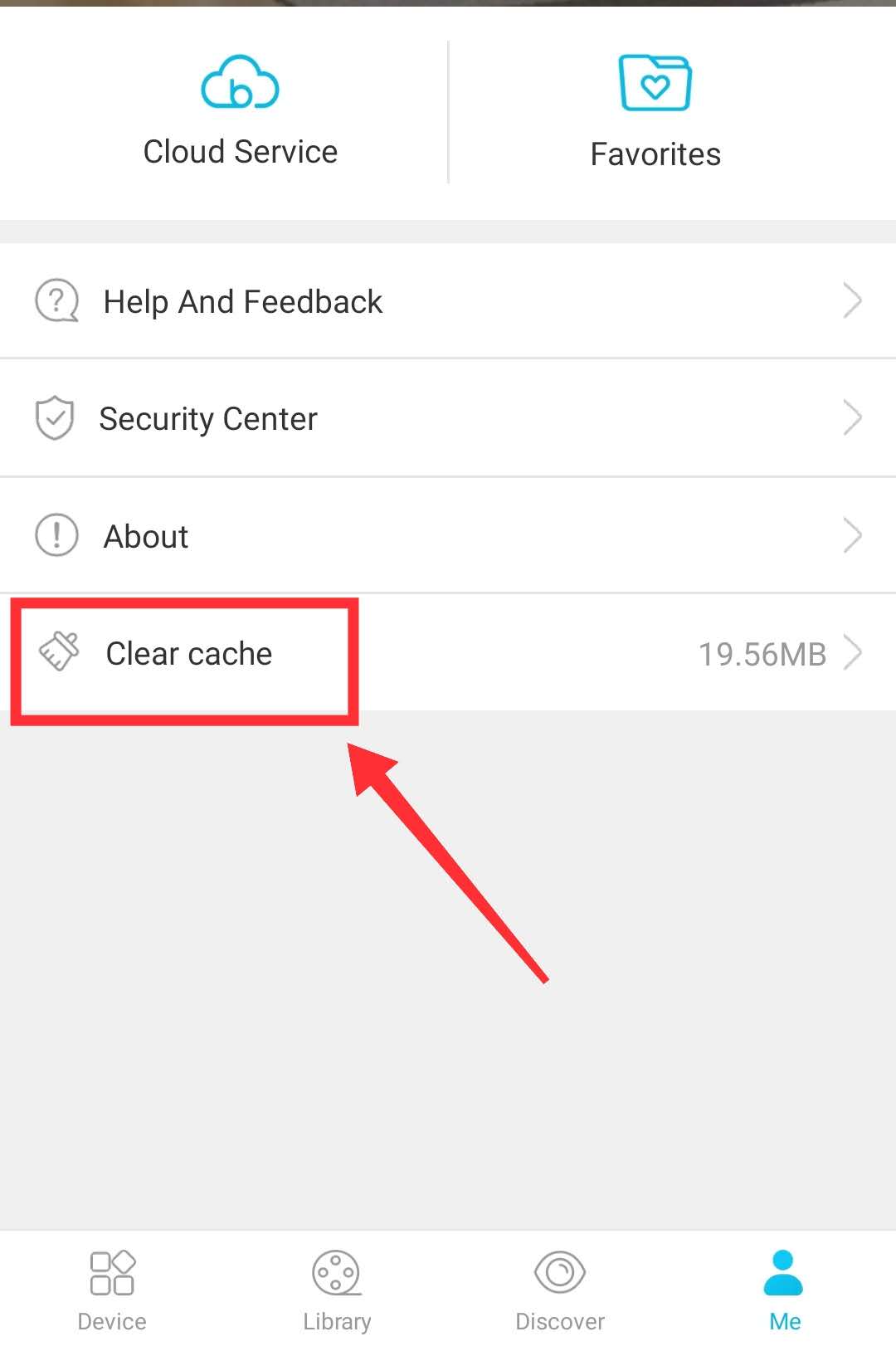Screen dimensions: 896x1356
Task: Click the Security Center shield icon
Action: tap(55, 417)
